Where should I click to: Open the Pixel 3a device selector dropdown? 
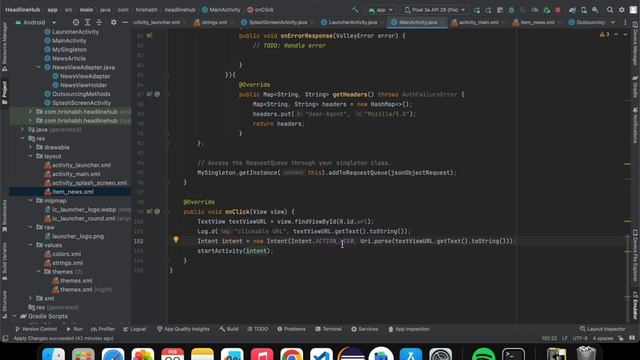point(435,10)
